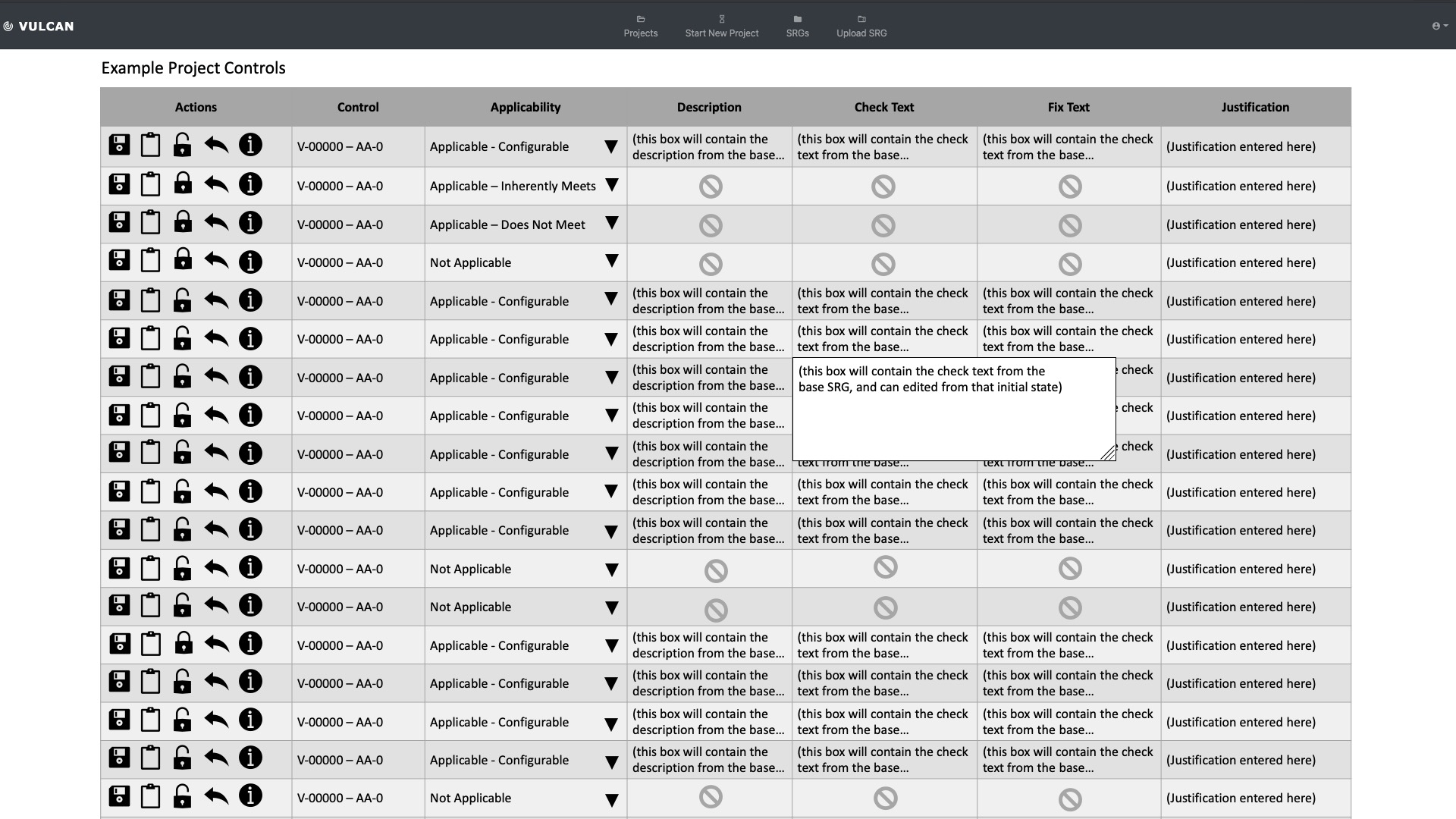Image resolution: width=1456 pixels, height=819 pixels.
Task: Open the Upload SRG page
Action: pos(861,26)
